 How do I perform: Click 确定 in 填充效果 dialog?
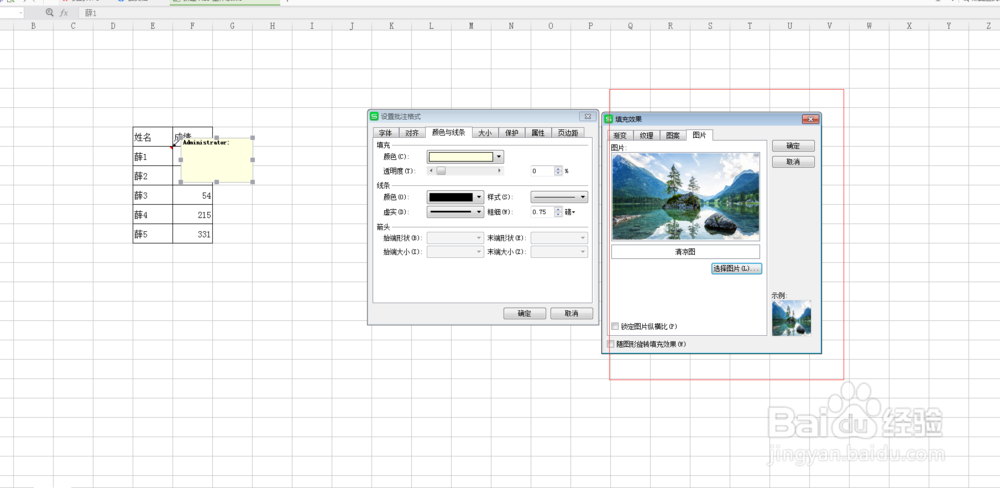click(x=793, y=146)
